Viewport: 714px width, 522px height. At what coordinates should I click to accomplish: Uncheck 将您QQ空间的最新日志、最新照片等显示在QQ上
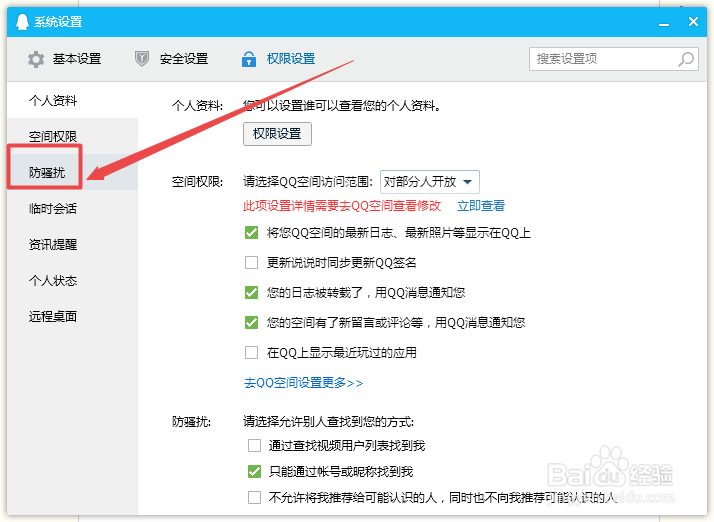click(x=251, y=233)
